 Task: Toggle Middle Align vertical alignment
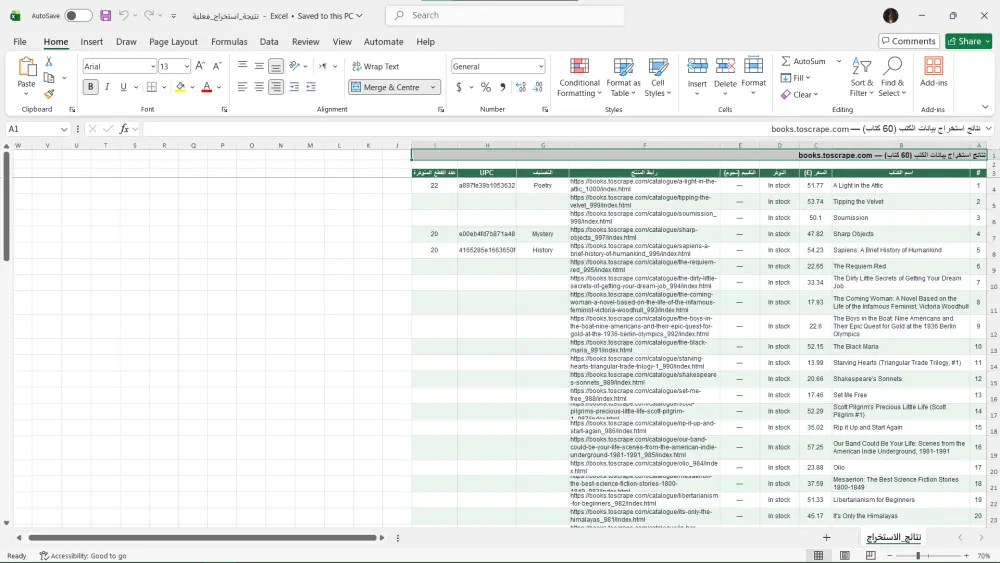[x=259, y=66]
